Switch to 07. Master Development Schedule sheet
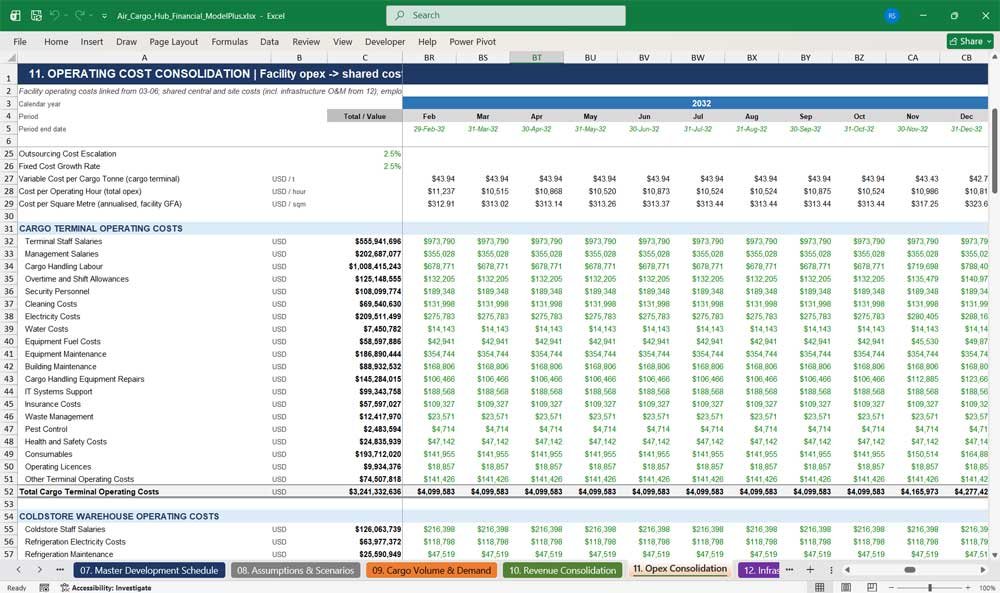1000x593 pixels. (149, 570)
